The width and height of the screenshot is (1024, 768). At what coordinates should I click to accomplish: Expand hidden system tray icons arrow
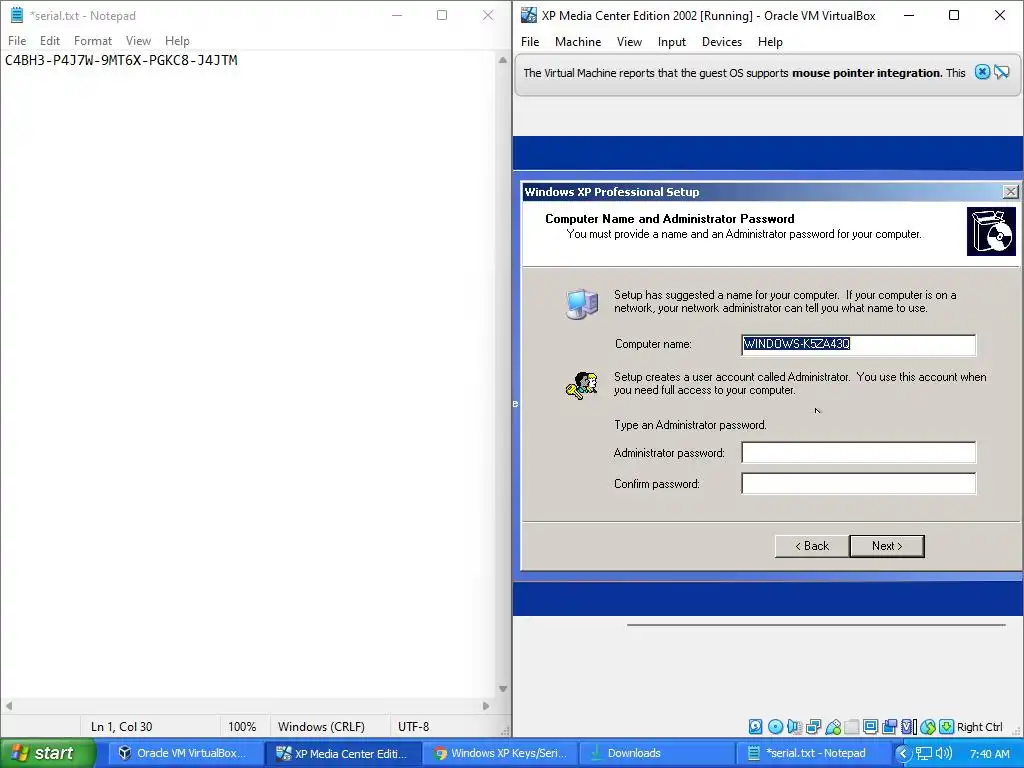(x=903, y=753)
